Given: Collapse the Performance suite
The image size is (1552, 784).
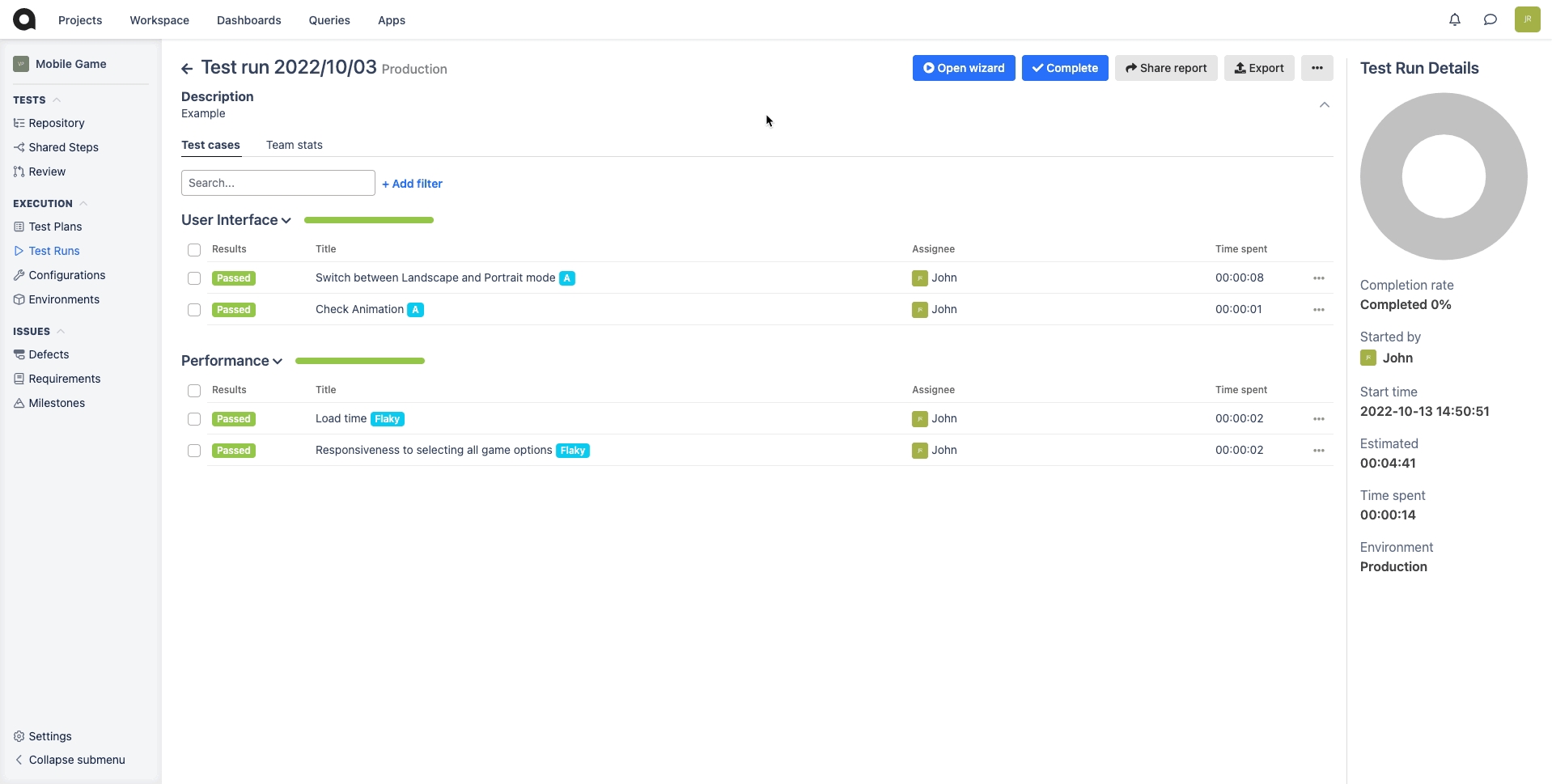Looking at the screenshot, I should coord(278,362).
